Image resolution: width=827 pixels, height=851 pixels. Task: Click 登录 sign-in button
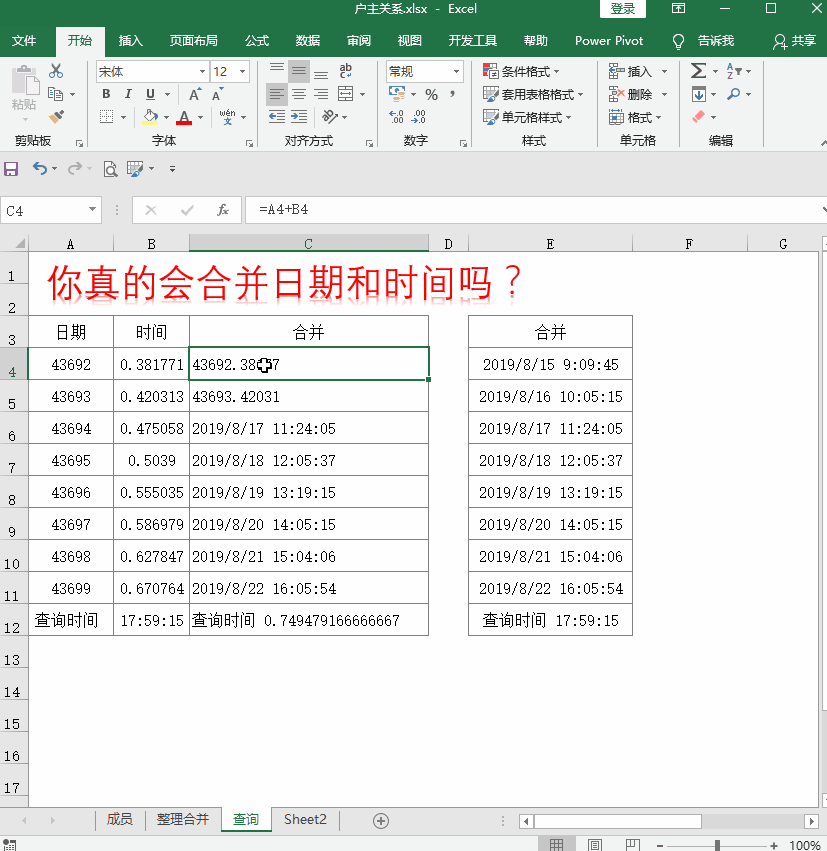point(622,9)
